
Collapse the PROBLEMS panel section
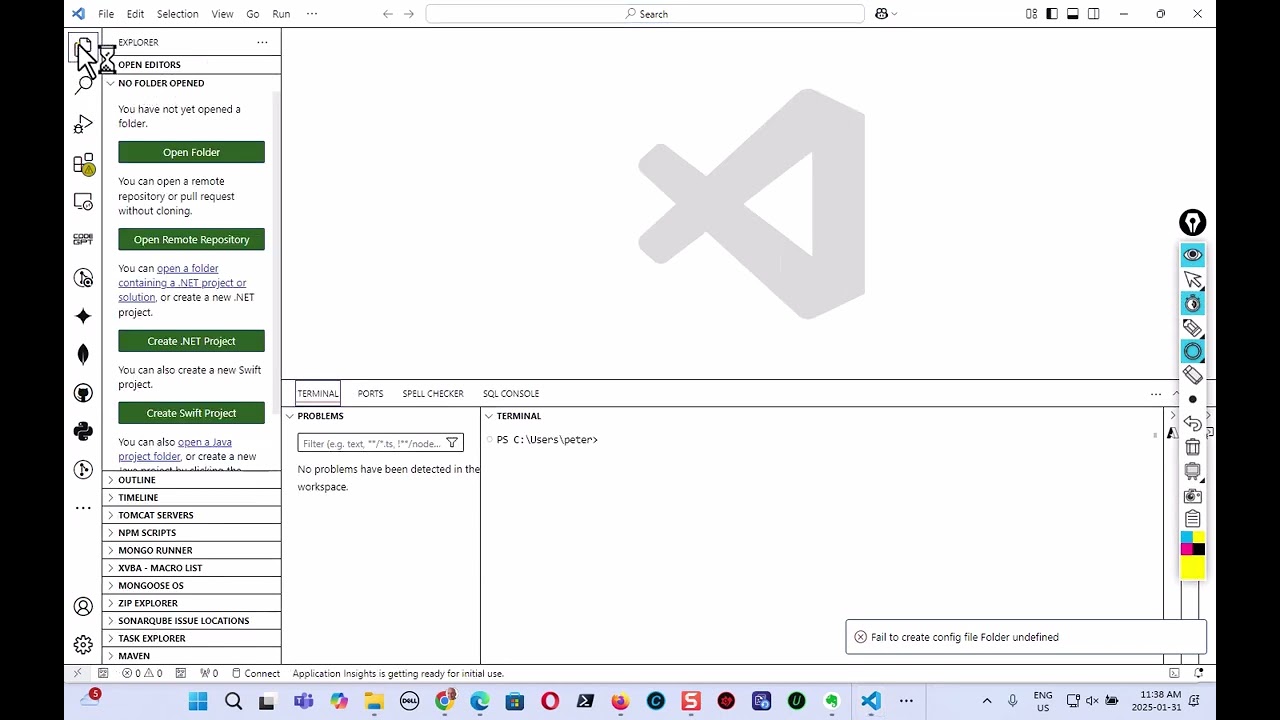point(382,416)
